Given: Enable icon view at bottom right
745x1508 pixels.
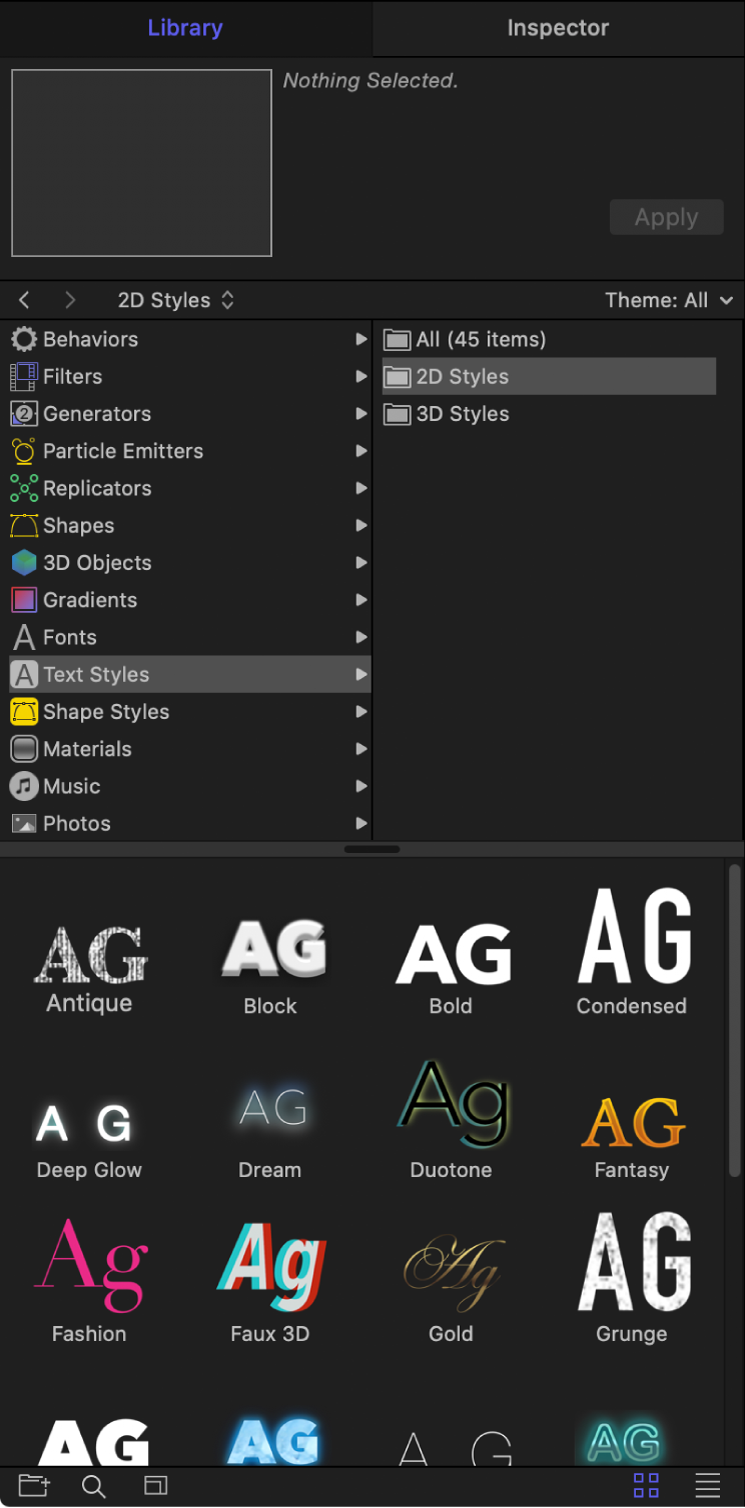Looking at the screenshot, I should 645,1486.
